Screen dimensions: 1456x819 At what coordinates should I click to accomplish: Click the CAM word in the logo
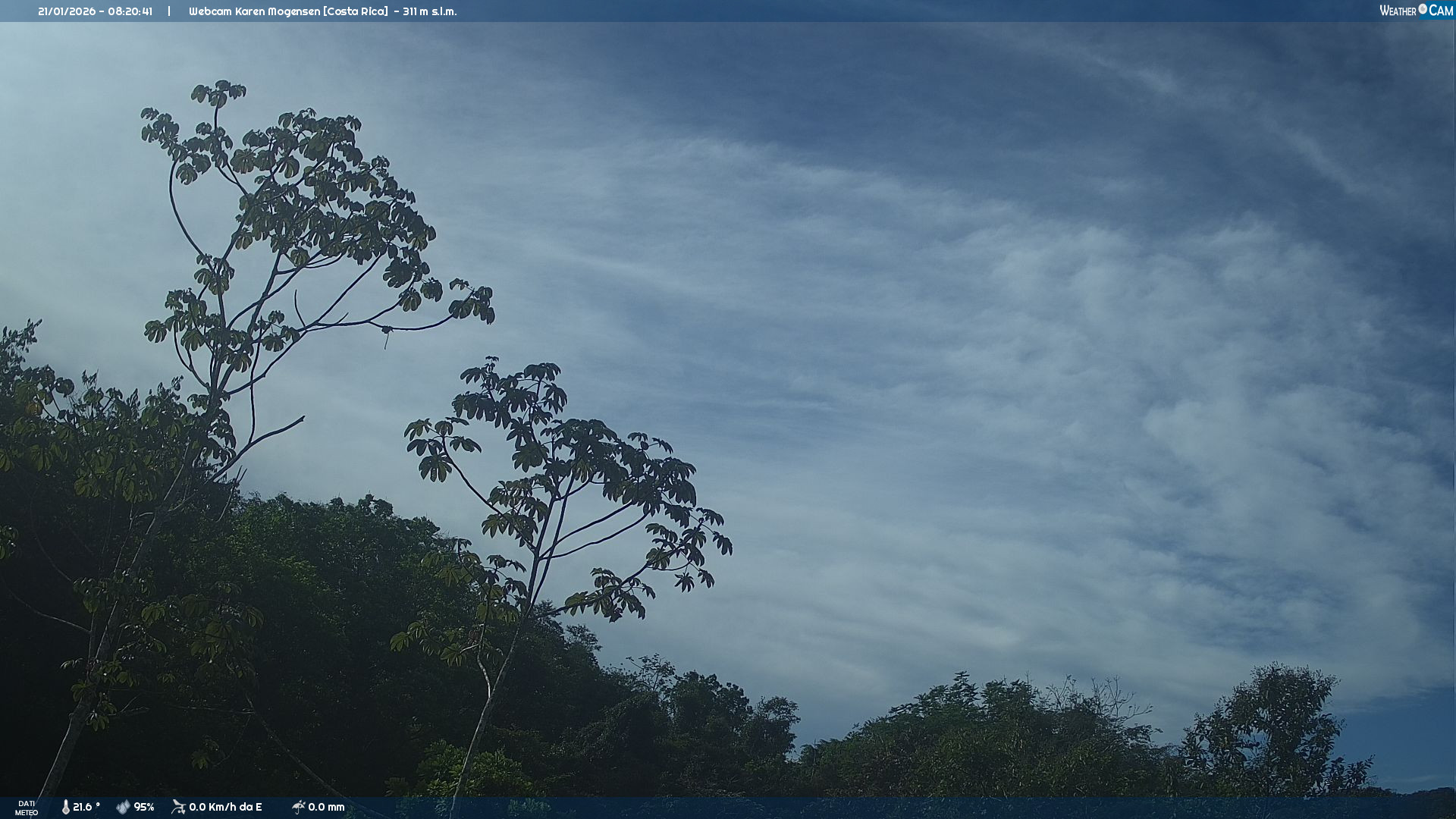pyautogui.click(x=1441, y=11)
